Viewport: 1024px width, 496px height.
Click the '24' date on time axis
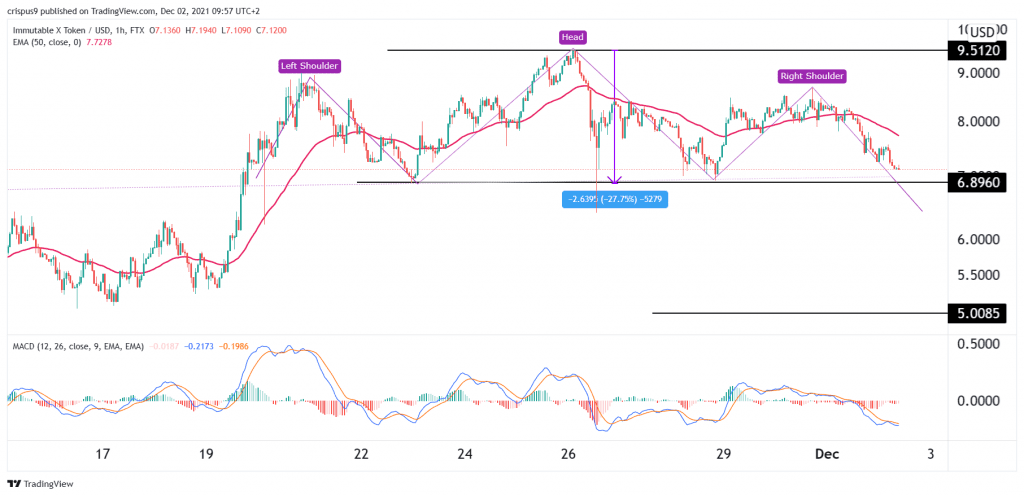[x=465, y=454]
